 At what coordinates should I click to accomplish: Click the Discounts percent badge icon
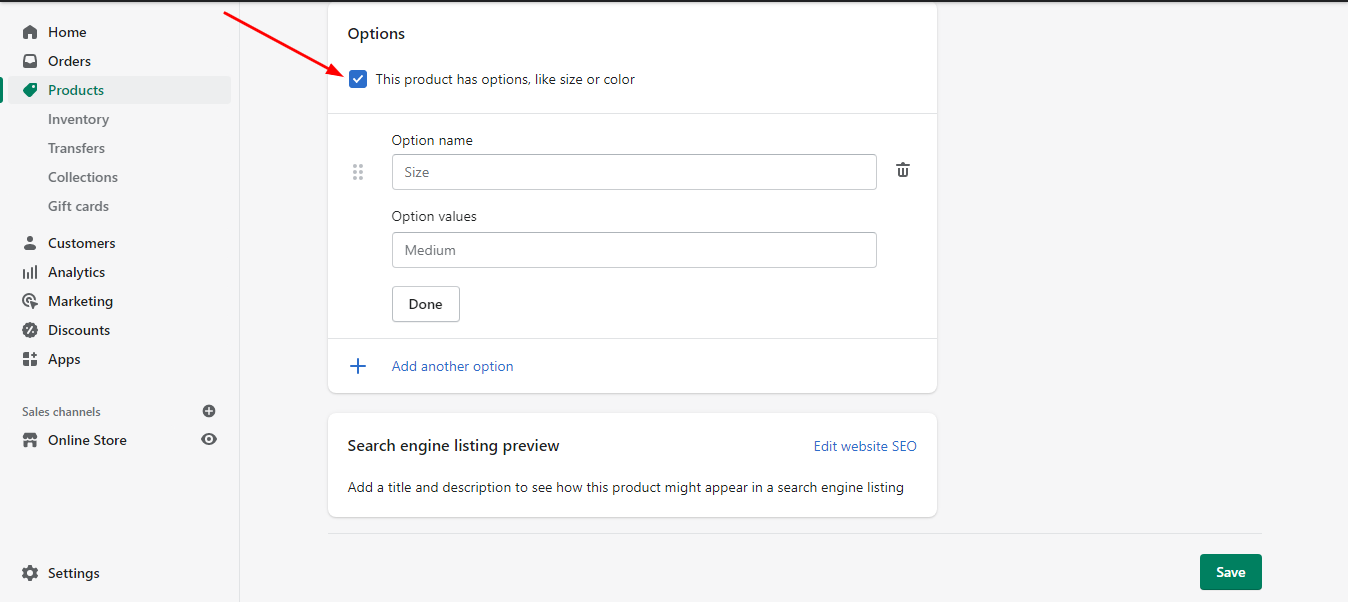(30, 330)
